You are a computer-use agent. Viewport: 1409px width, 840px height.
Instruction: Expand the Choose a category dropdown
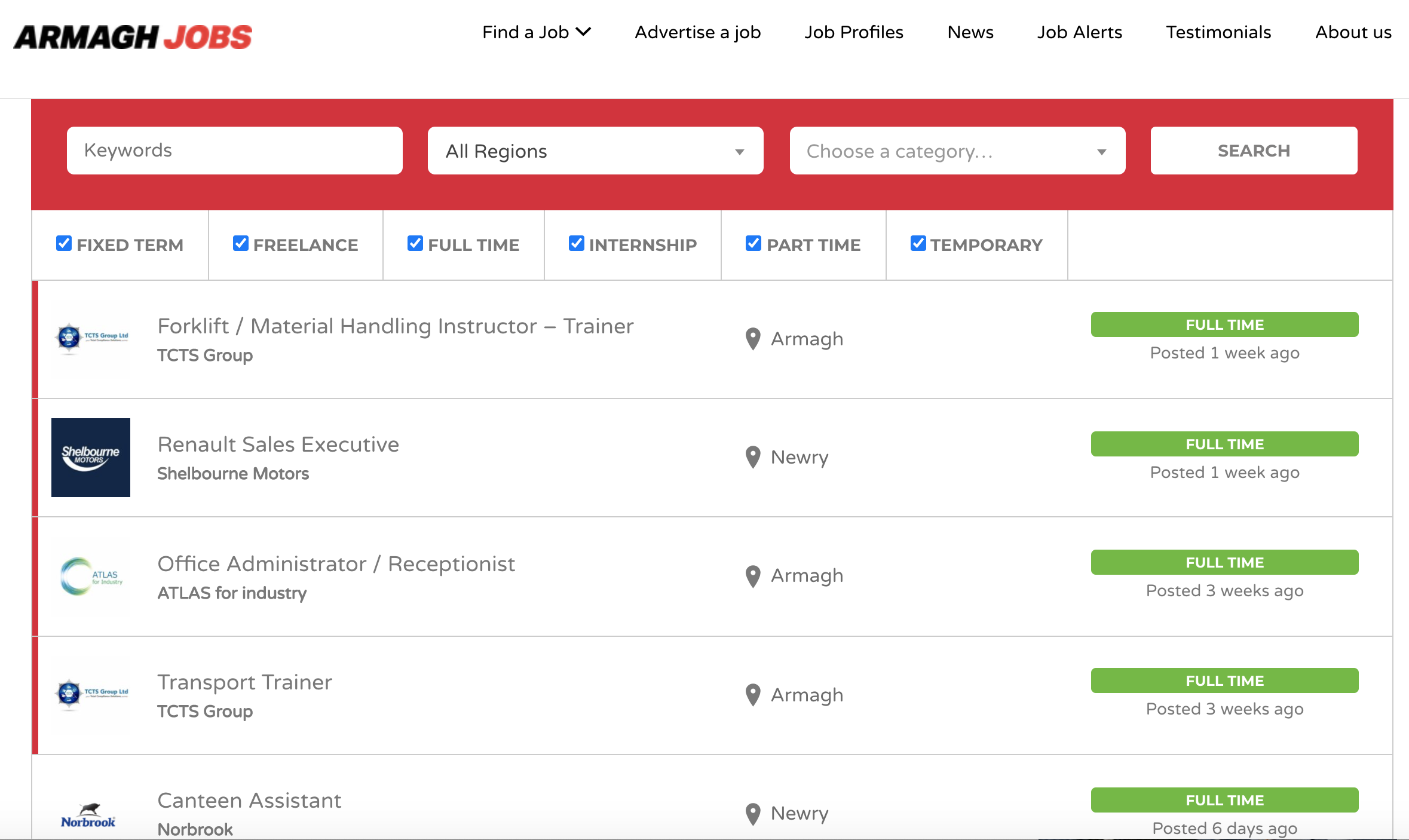[x=957, y=151]
